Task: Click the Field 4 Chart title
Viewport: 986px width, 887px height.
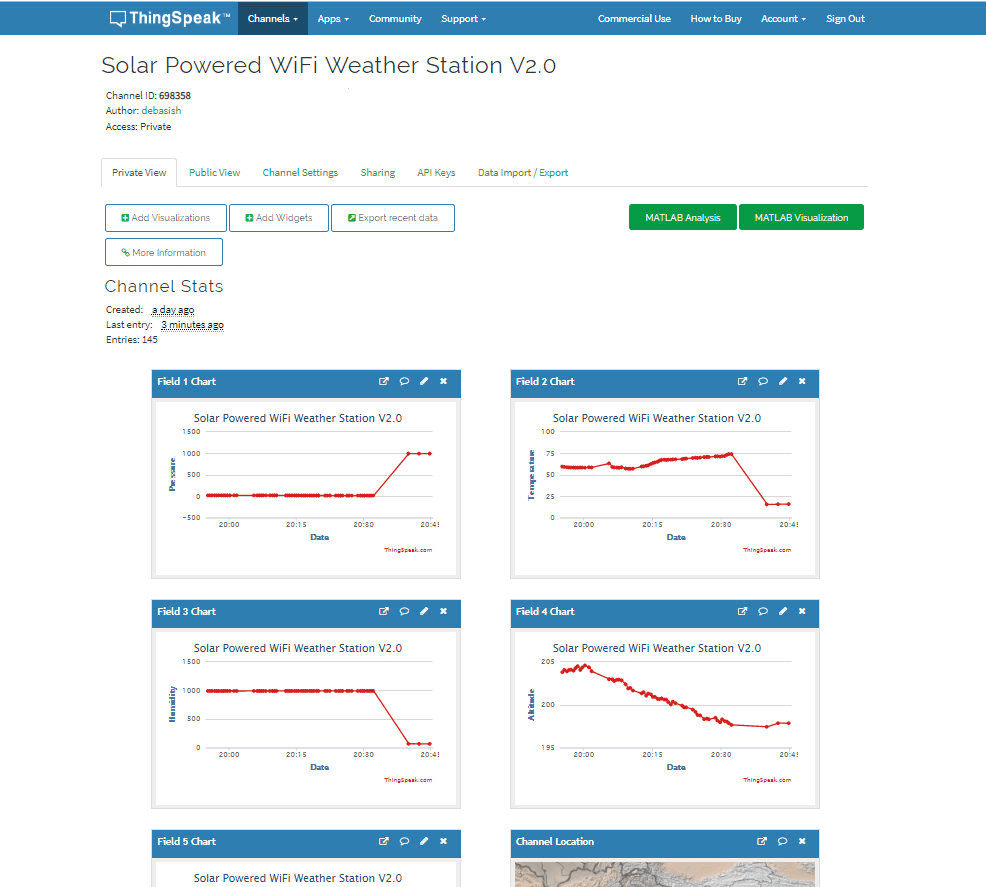Action: 545,611
